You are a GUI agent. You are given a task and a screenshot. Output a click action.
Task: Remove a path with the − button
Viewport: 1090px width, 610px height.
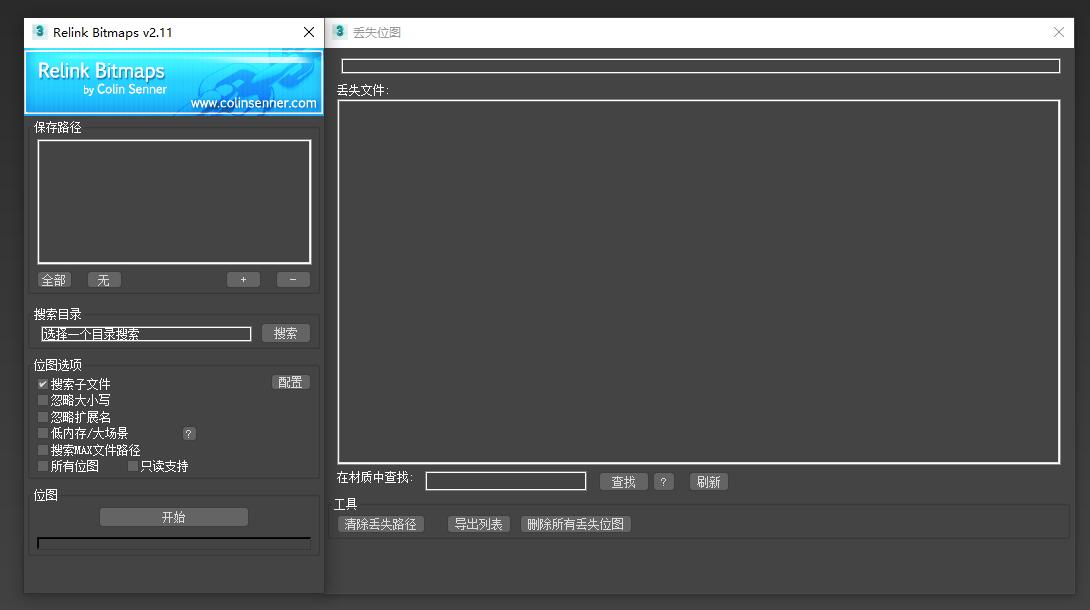[293, 280]
